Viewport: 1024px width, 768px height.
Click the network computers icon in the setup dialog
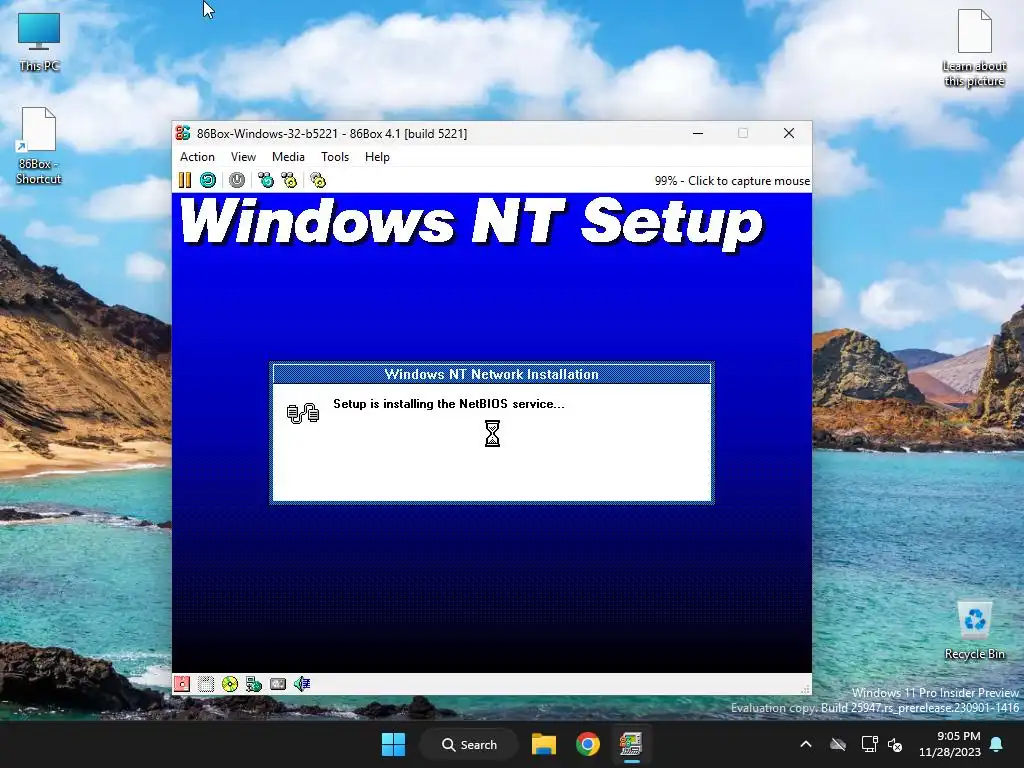click(303, 413)
